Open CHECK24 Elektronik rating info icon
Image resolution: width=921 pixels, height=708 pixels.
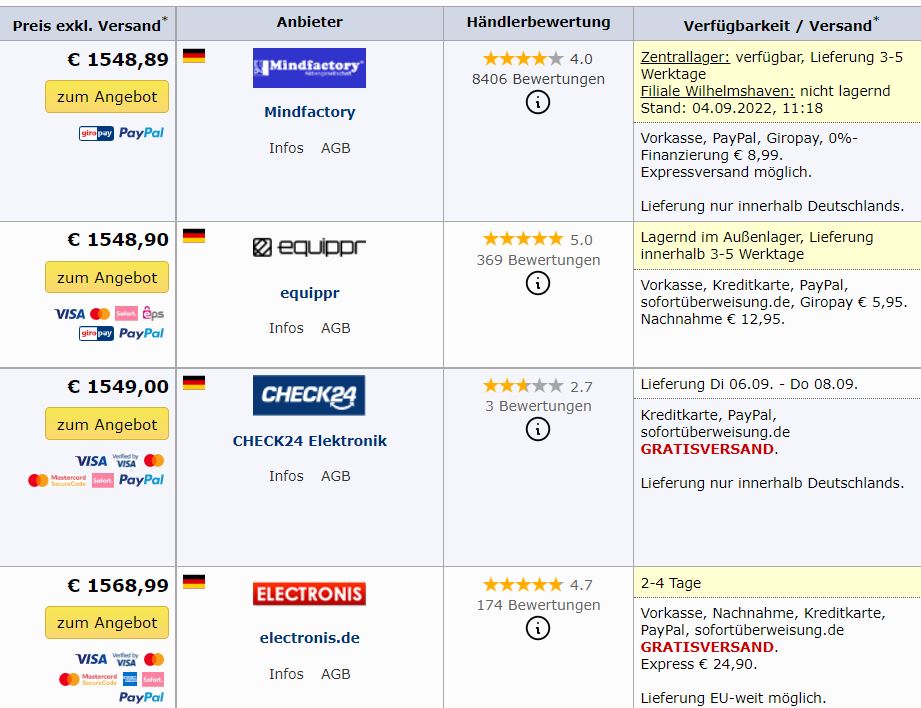point(538,429)
